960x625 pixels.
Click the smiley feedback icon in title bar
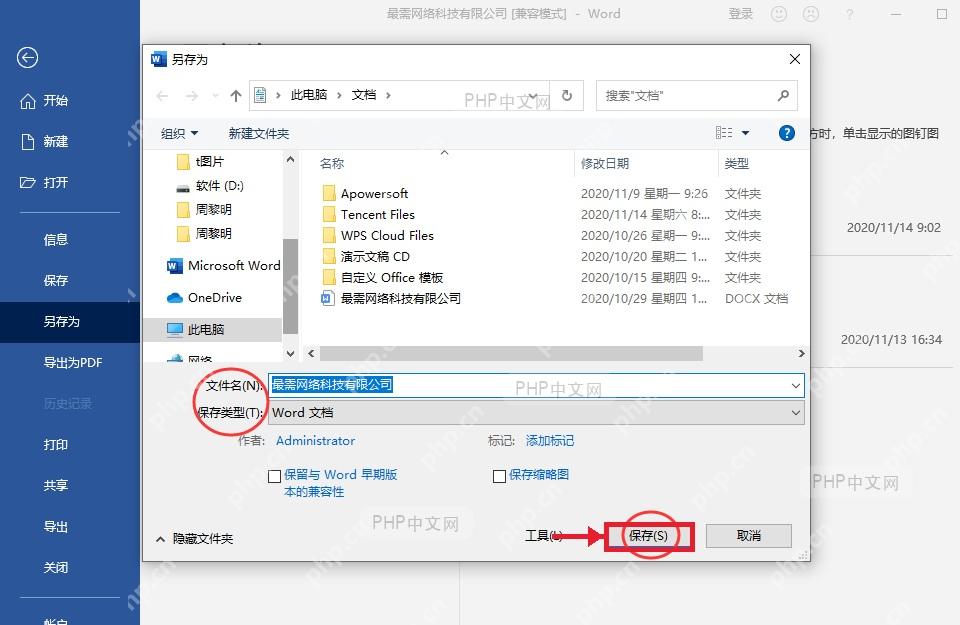pos(779,13)
